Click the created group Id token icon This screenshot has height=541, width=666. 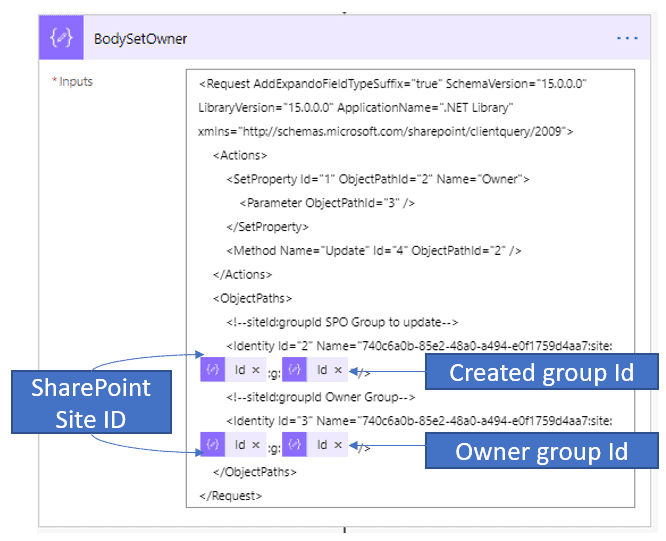tap(295, 370)
